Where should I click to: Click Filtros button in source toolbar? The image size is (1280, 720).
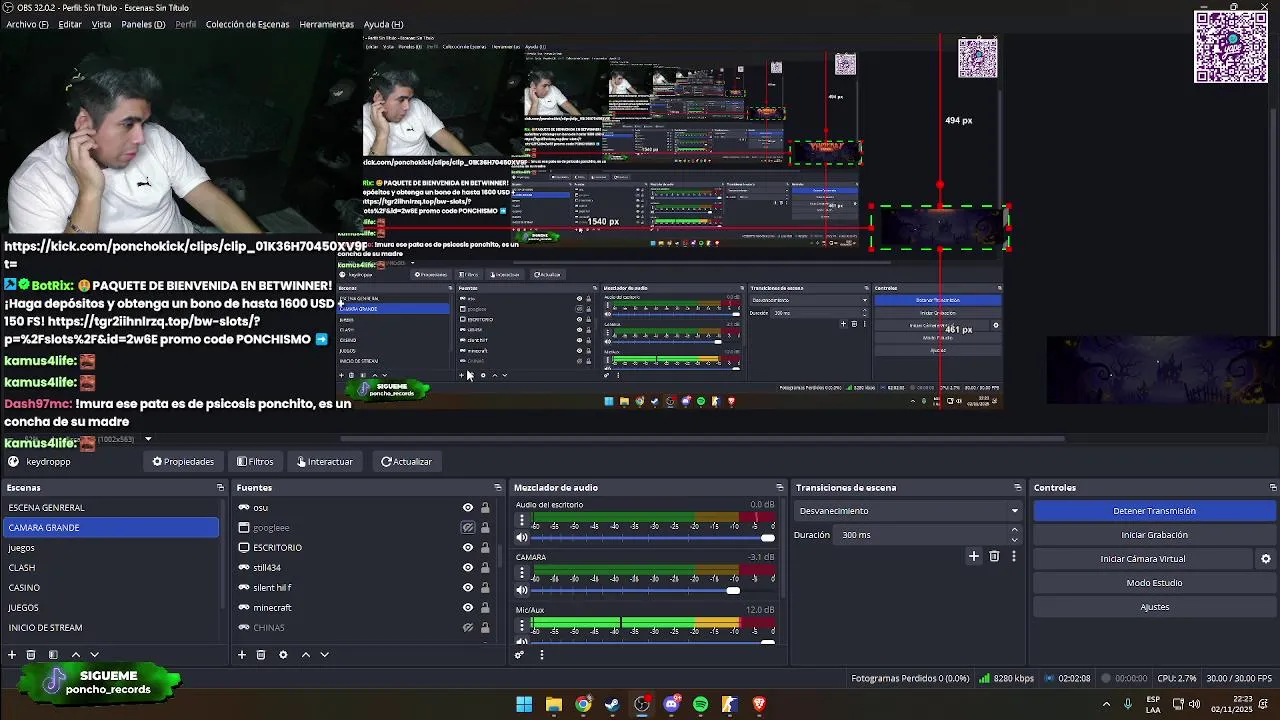tap(255, 462)
